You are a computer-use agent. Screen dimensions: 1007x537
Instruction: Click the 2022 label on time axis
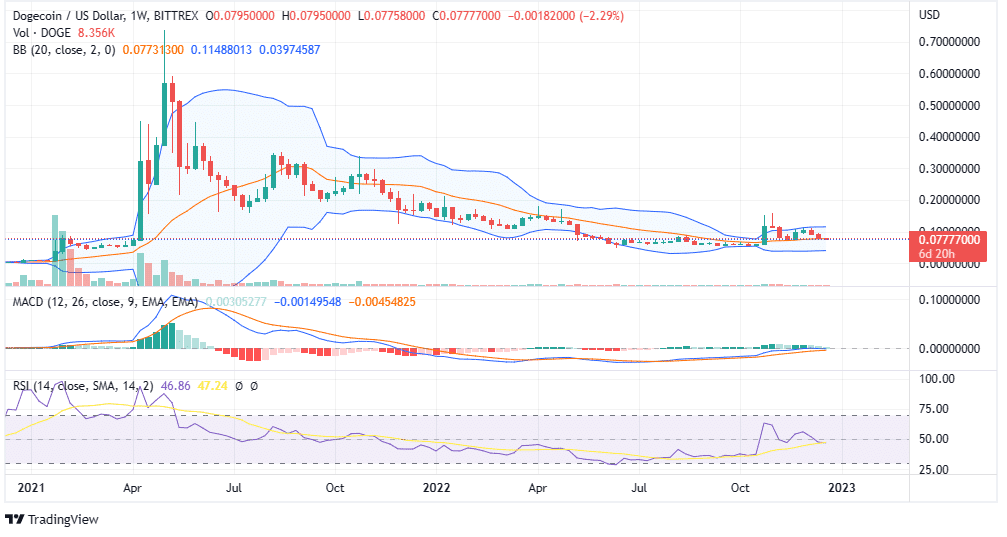[x=437, y=488]
